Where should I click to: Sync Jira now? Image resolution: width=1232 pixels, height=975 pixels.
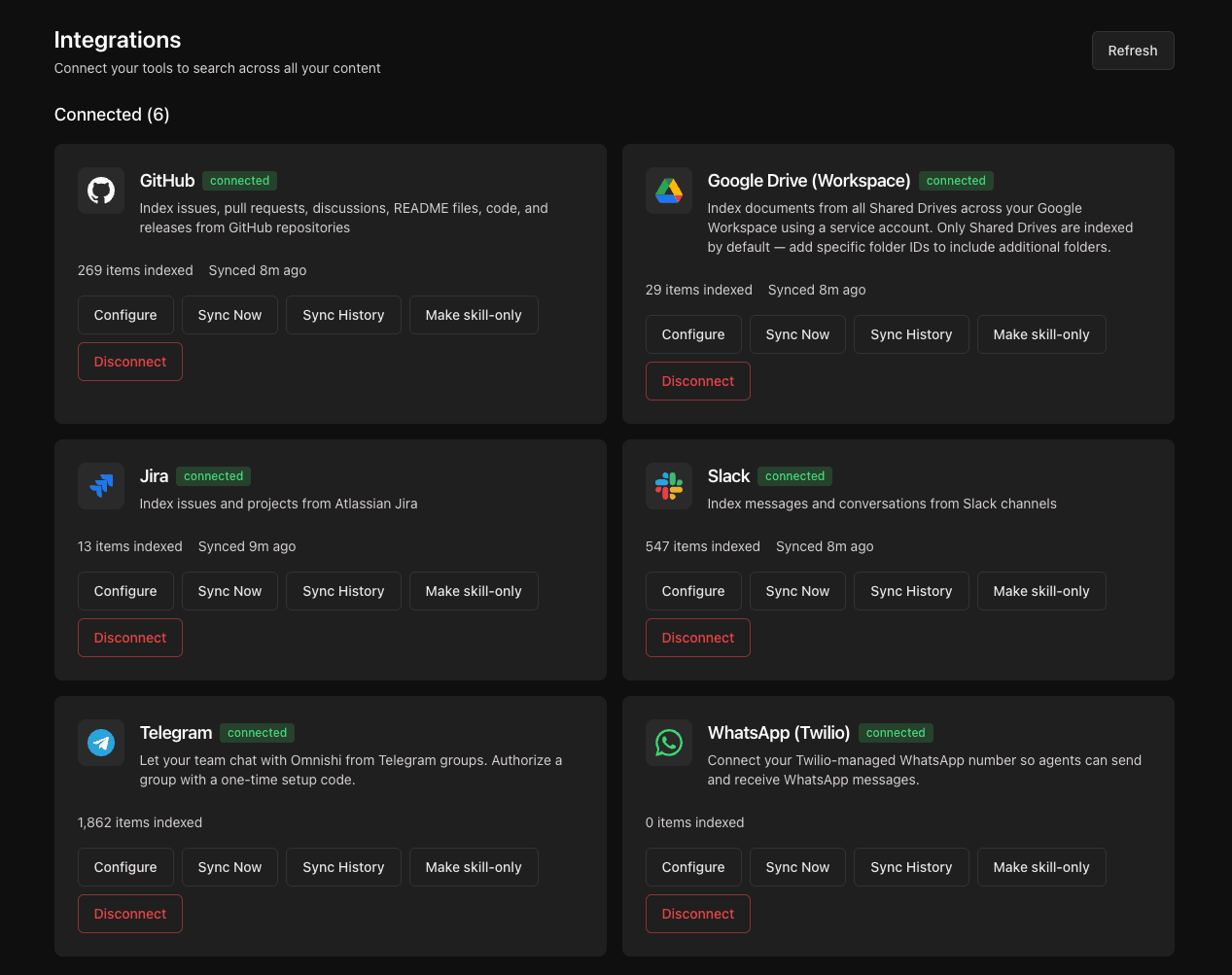(229, 591)
